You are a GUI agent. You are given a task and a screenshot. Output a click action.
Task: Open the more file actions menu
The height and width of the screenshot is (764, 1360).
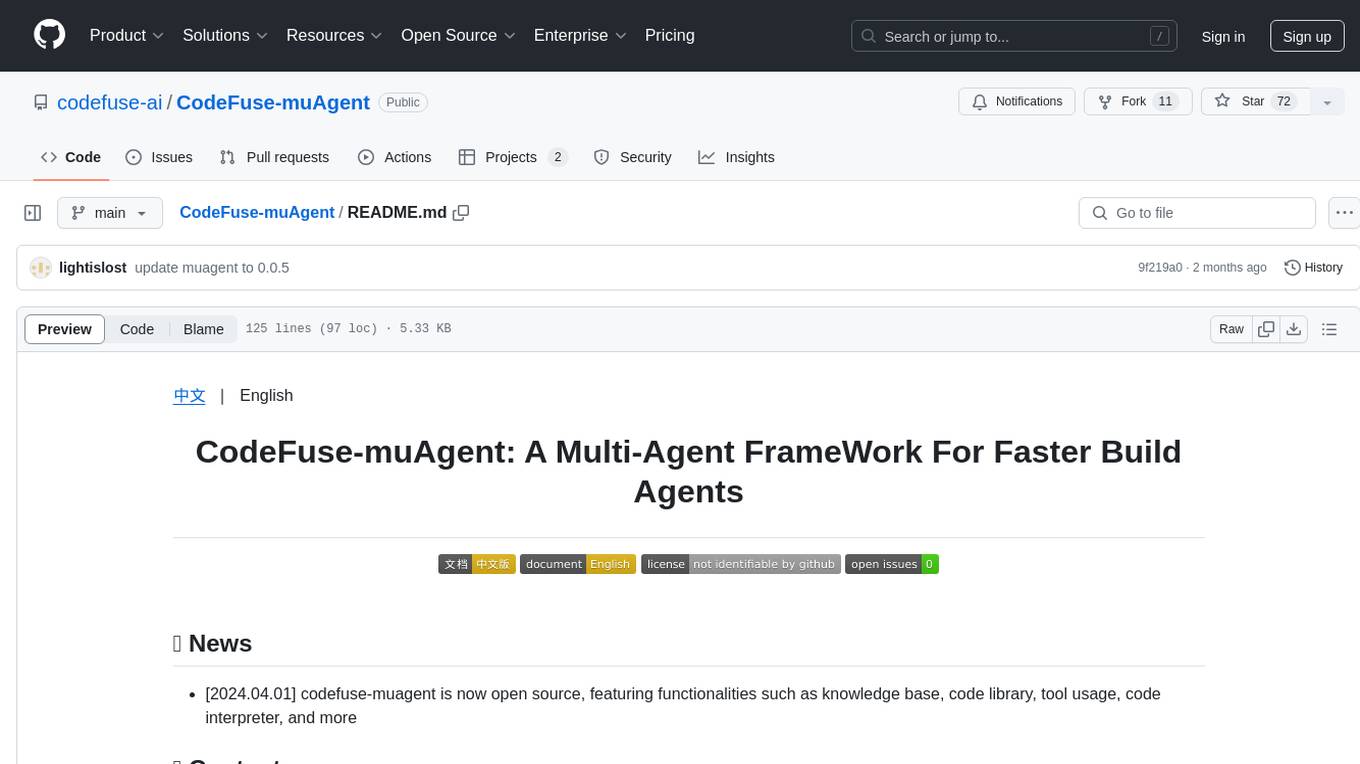pyautogui.click(x=1344, y=213)
